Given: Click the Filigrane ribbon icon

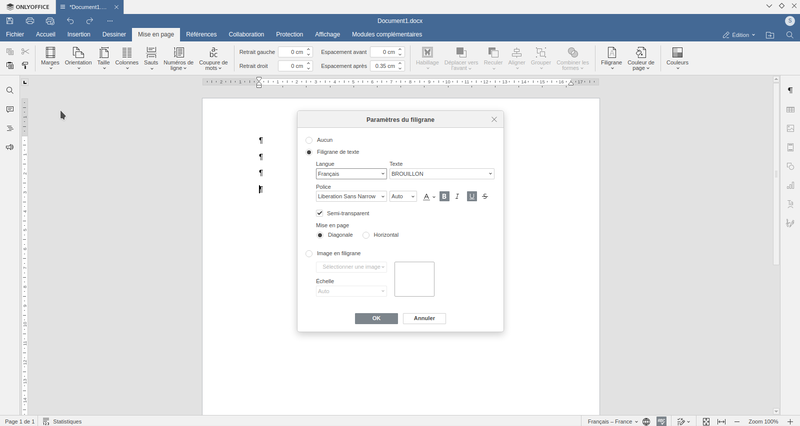Looking at the screenshot, I should 611,53.
